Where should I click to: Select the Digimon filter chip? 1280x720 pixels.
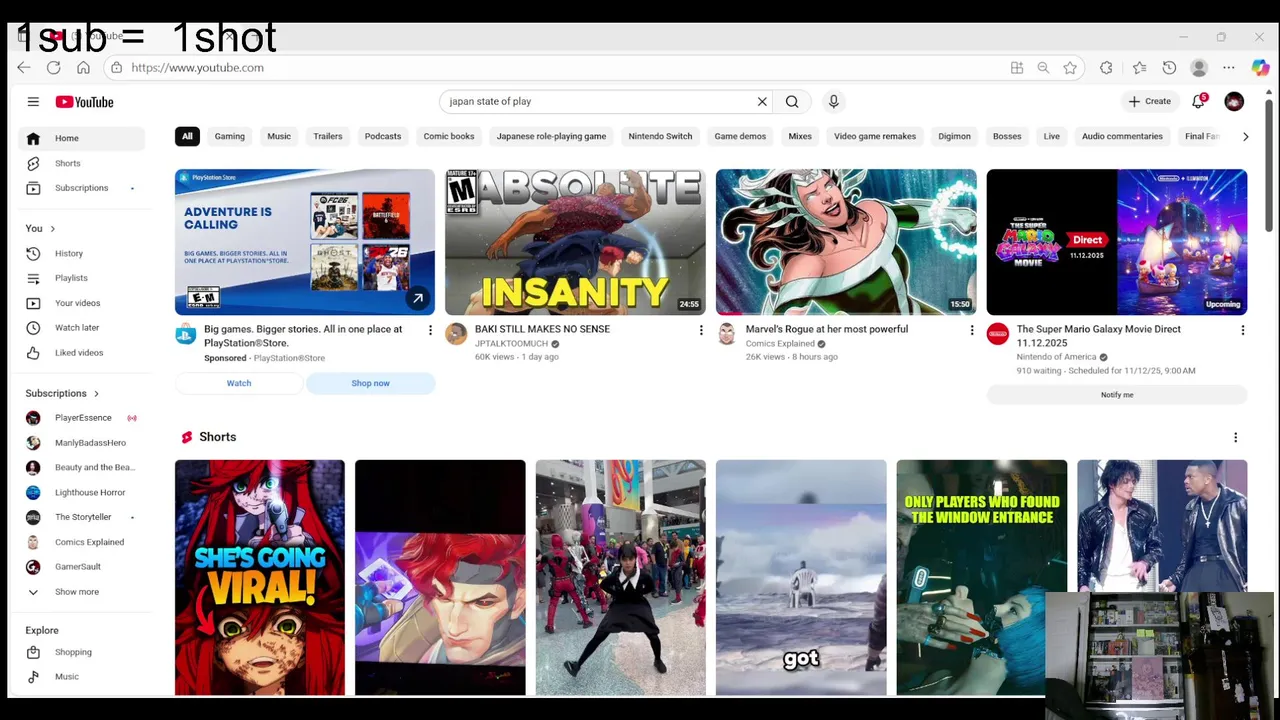point(954,136)
